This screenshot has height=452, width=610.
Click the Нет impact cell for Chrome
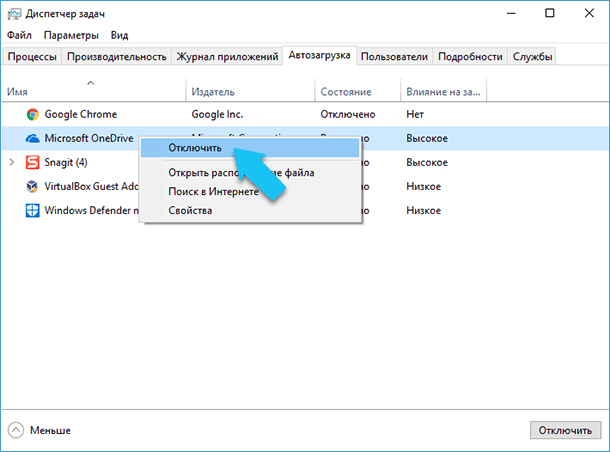415,114
